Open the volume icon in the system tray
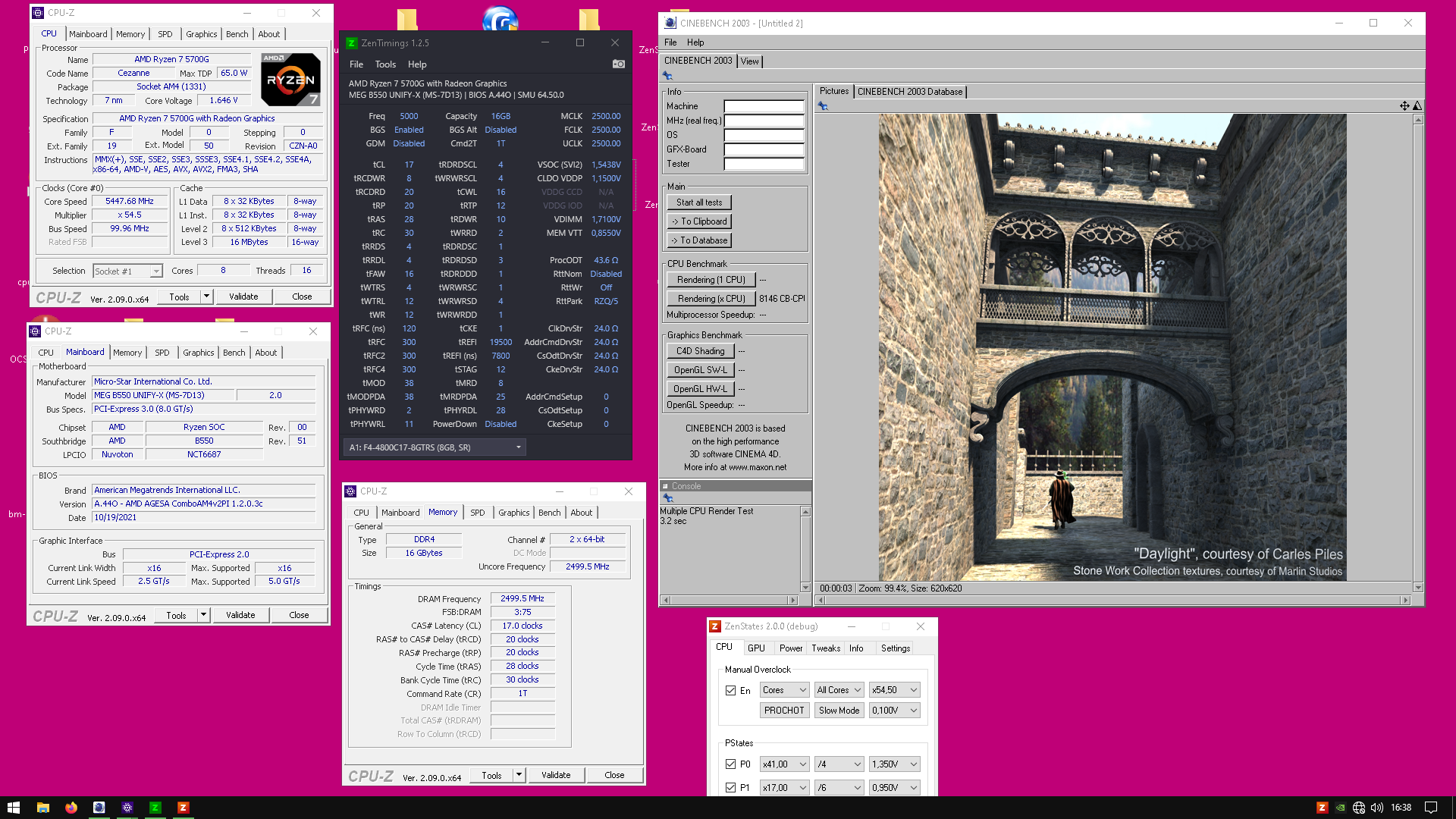 [x=1377, y=808]
